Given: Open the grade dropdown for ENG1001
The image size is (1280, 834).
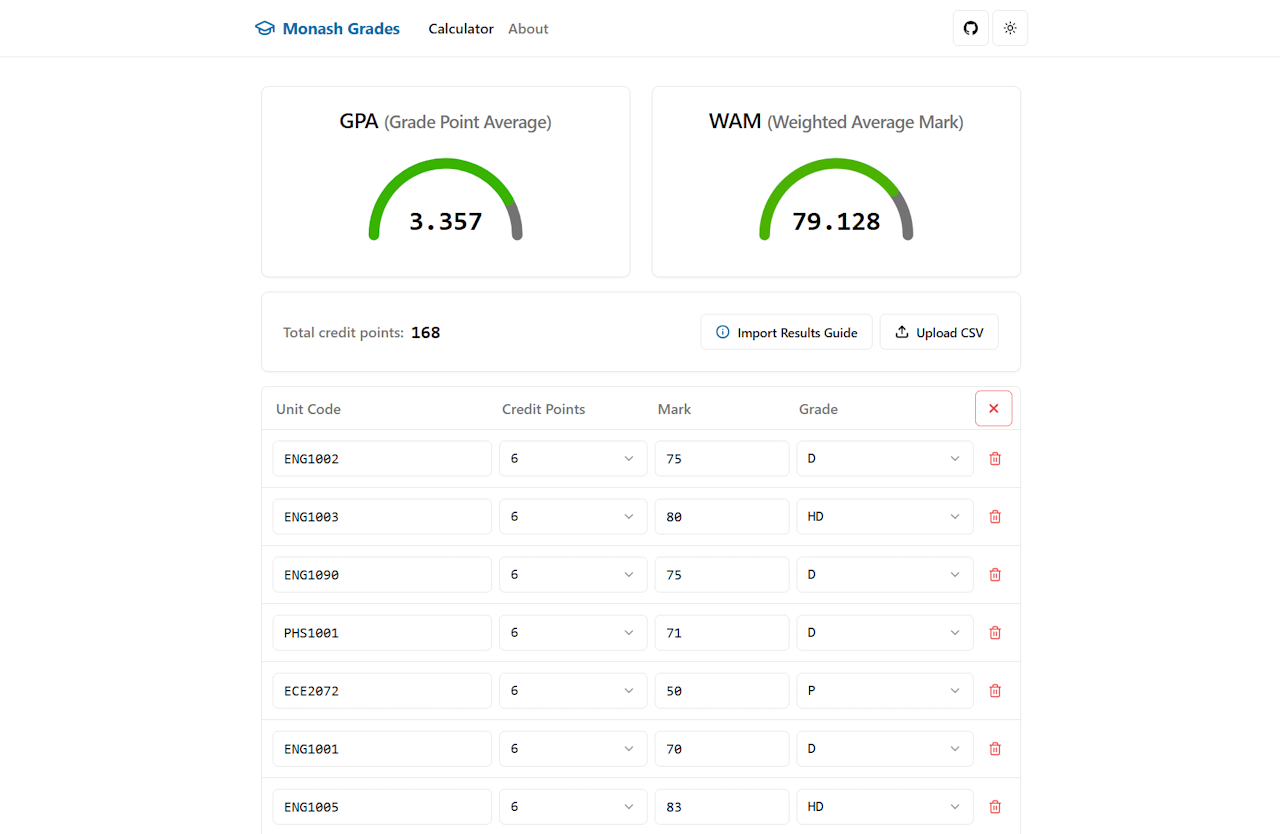Looking at the screenshot, I should coord(885,749).
